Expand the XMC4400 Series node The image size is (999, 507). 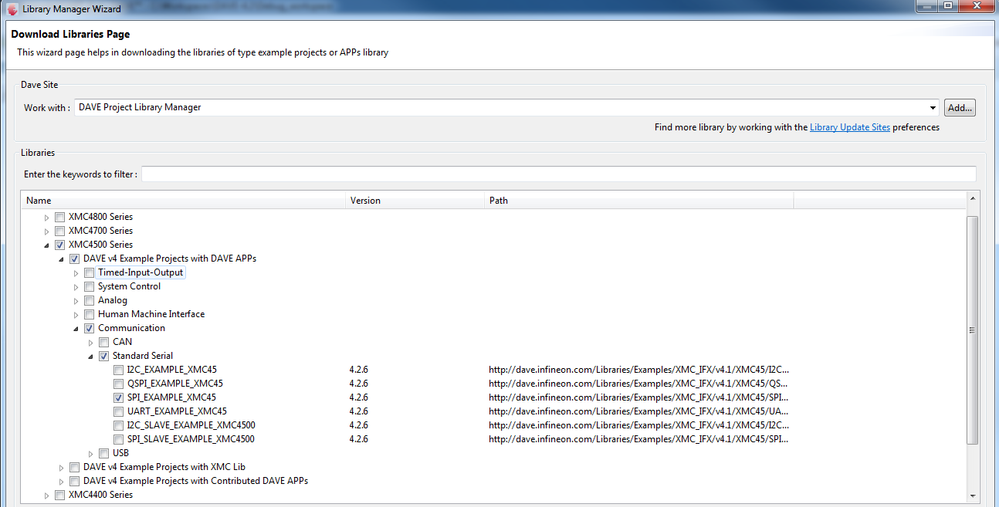(x=47, y=496)
